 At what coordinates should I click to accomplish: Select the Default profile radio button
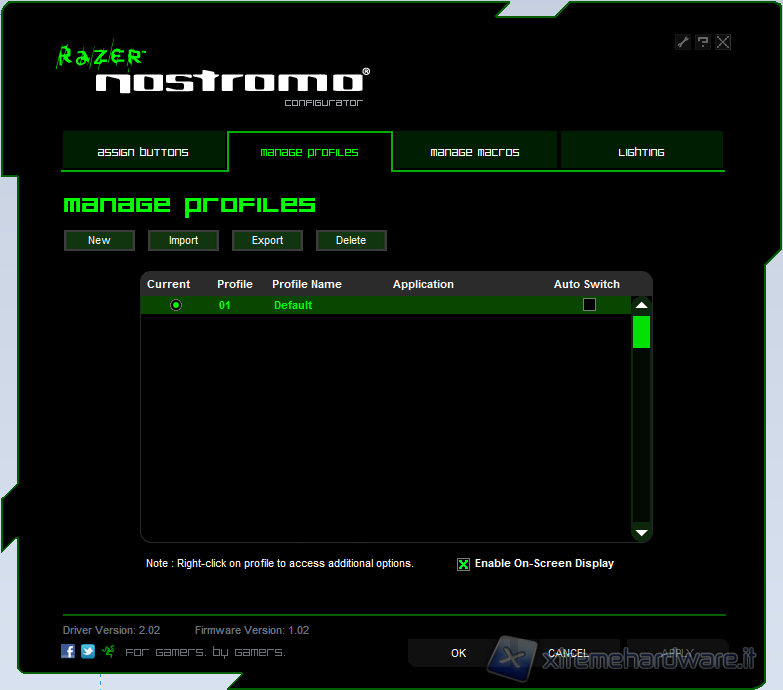176,305
